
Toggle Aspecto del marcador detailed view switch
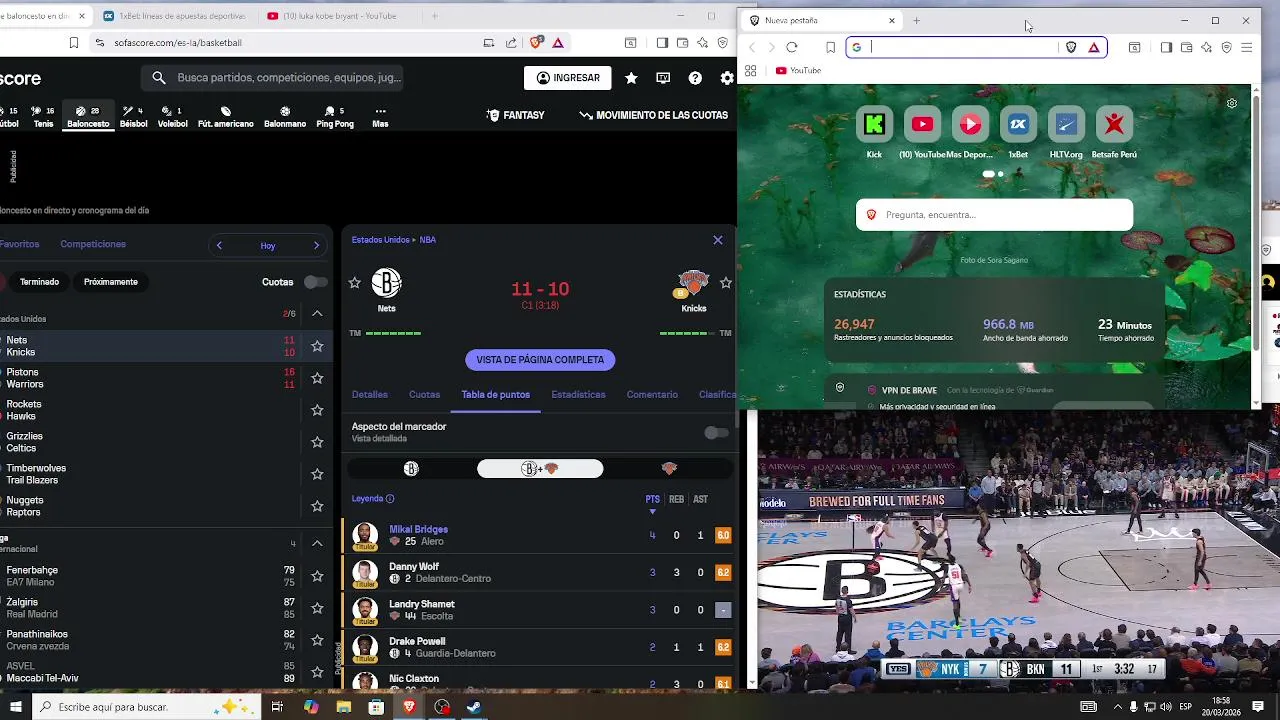(x=716, y=433)
